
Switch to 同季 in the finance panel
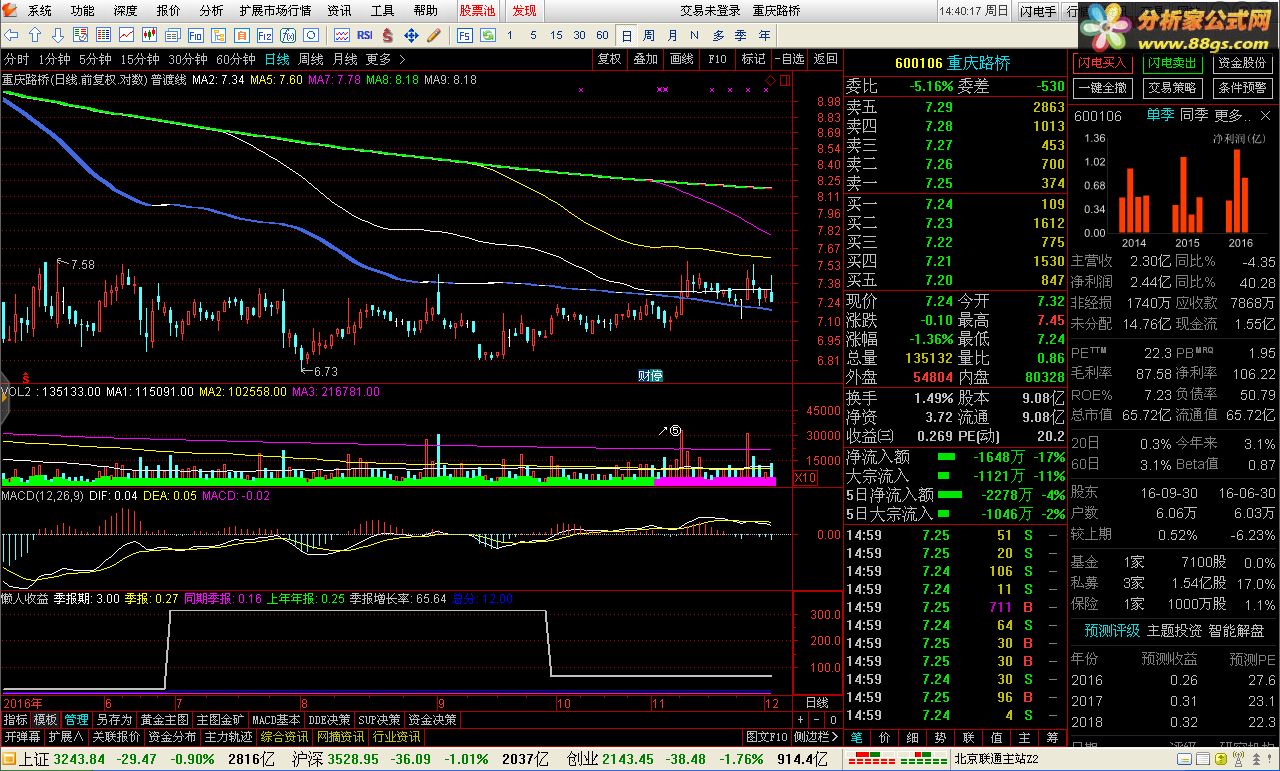click(1194, 115)
